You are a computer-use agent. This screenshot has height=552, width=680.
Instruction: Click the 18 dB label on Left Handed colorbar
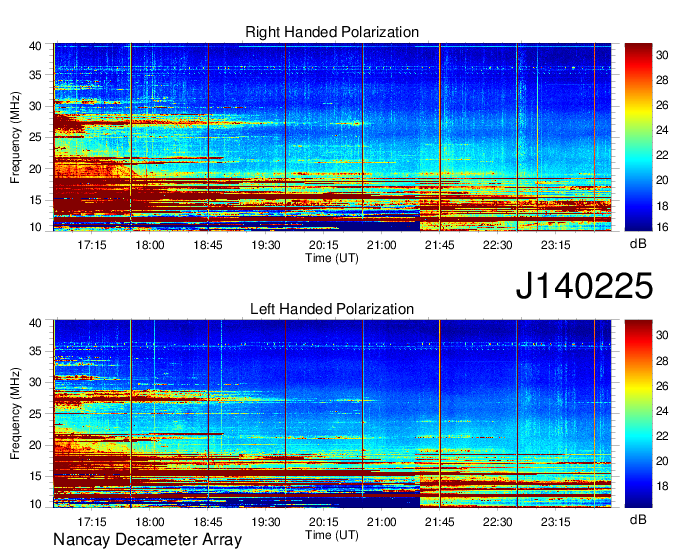coord(662,486)
